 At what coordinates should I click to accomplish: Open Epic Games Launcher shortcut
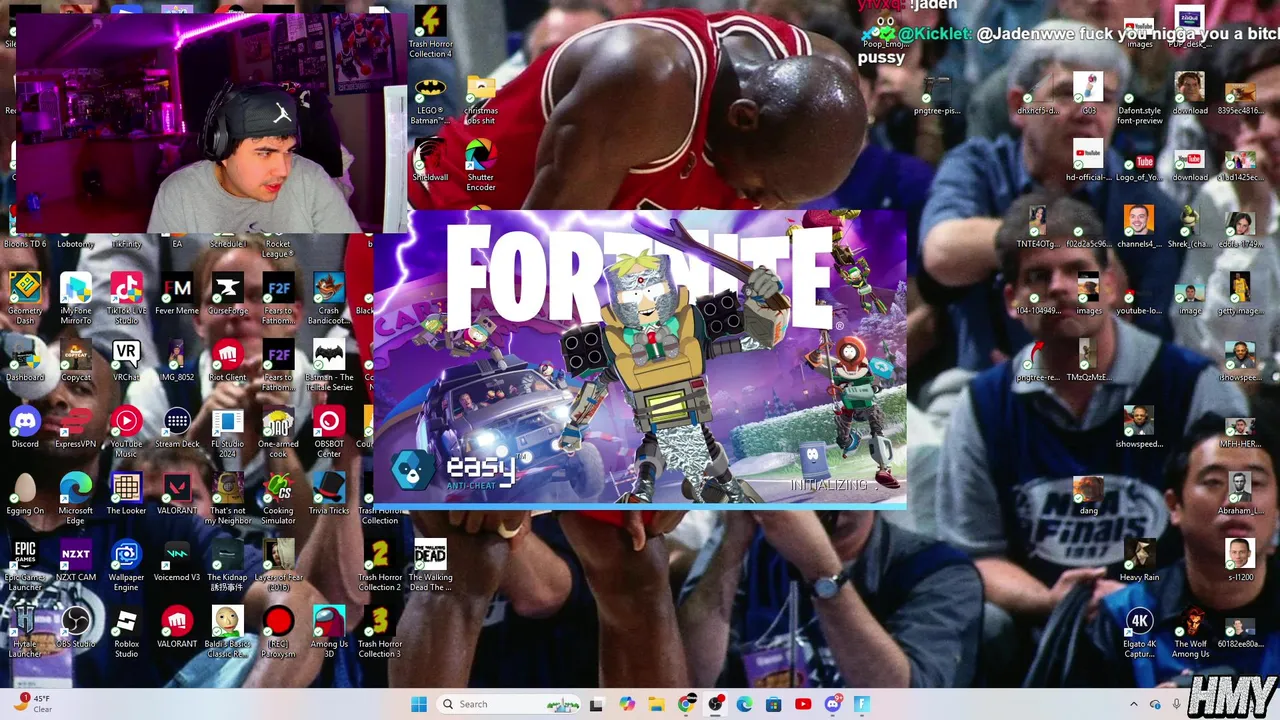(25, 564)
